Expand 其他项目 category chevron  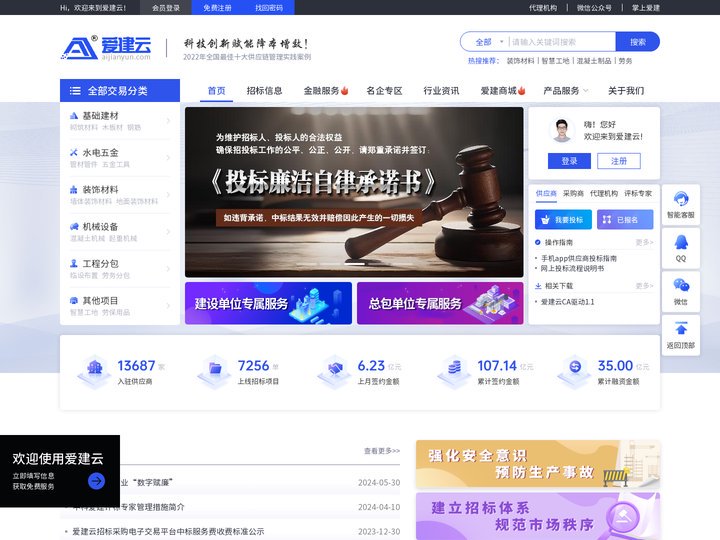[168, 306]
